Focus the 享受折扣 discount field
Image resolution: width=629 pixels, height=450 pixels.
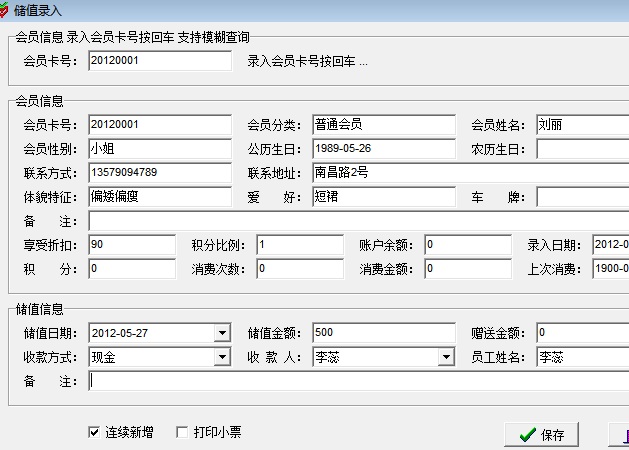(x=131, y=245)
